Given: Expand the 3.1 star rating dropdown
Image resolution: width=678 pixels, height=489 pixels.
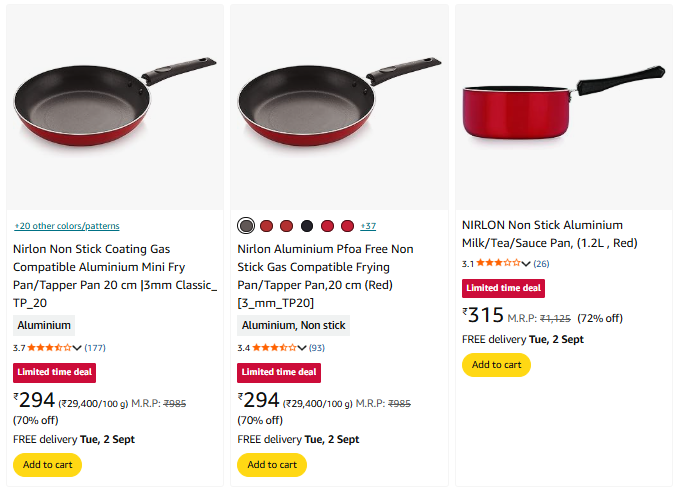Looking at the screenshot, I should pos(526,264).
